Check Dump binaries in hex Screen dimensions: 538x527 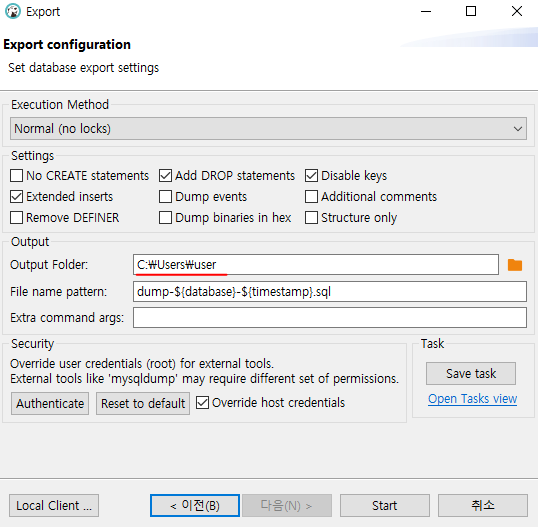165,218
